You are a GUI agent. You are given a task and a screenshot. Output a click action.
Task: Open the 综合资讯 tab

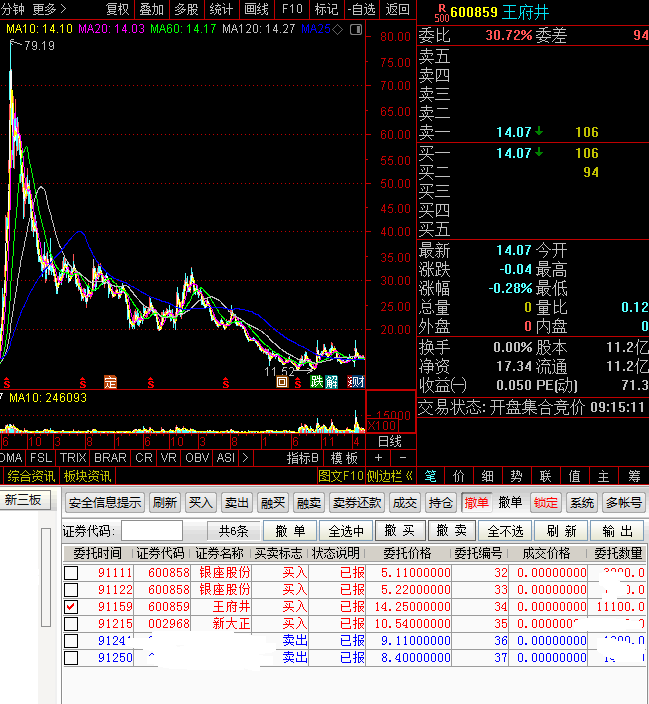pyautogui.click(x=31, y=476)
